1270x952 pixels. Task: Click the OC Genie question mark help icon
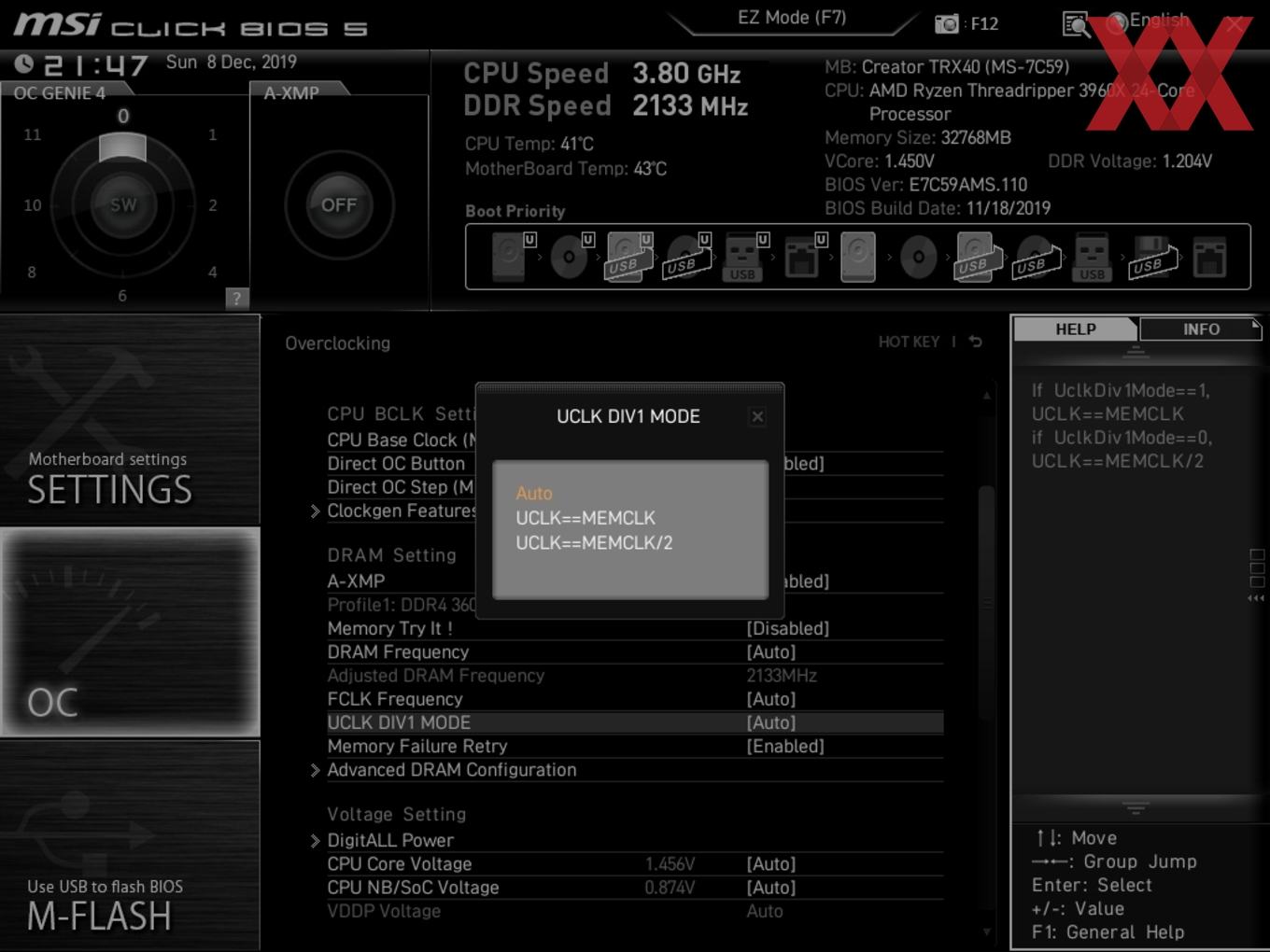pos(236,299)
